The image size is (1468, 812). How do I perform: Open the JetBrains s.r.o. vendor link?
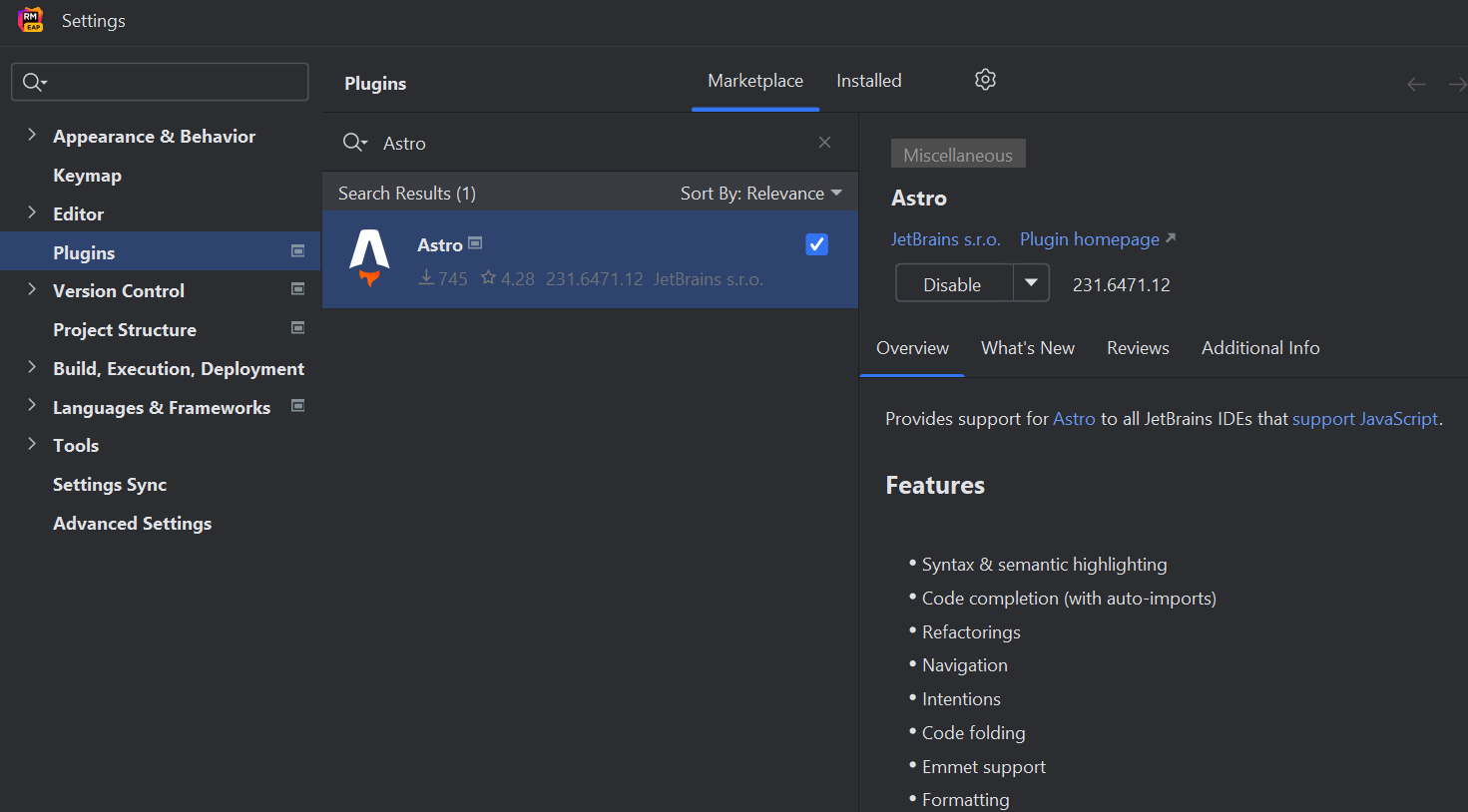tap(946, 239)
